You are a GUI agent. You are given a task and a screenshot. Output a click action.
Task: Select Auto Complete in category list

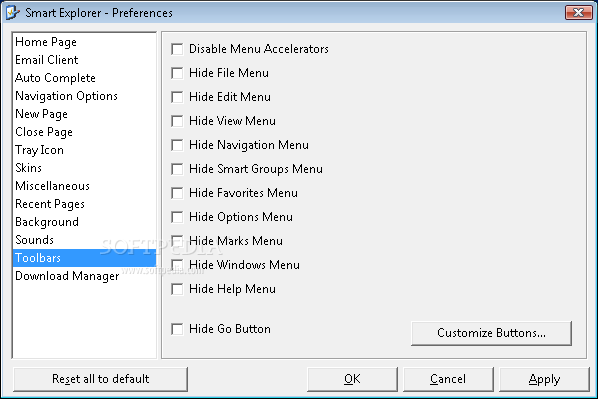[84, 78]
